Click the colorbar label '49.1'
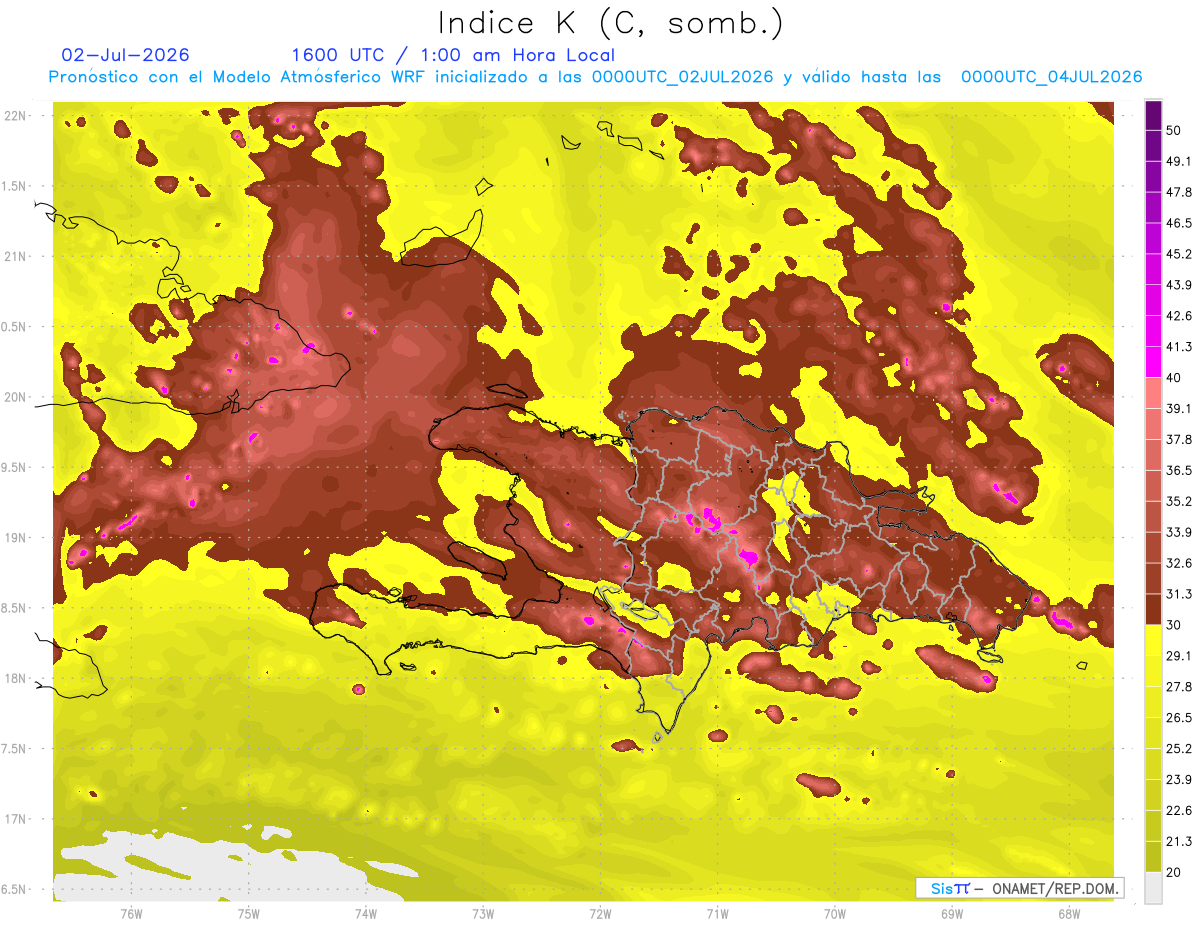Screen dimensions: 1200x927 pos(1180,162)
